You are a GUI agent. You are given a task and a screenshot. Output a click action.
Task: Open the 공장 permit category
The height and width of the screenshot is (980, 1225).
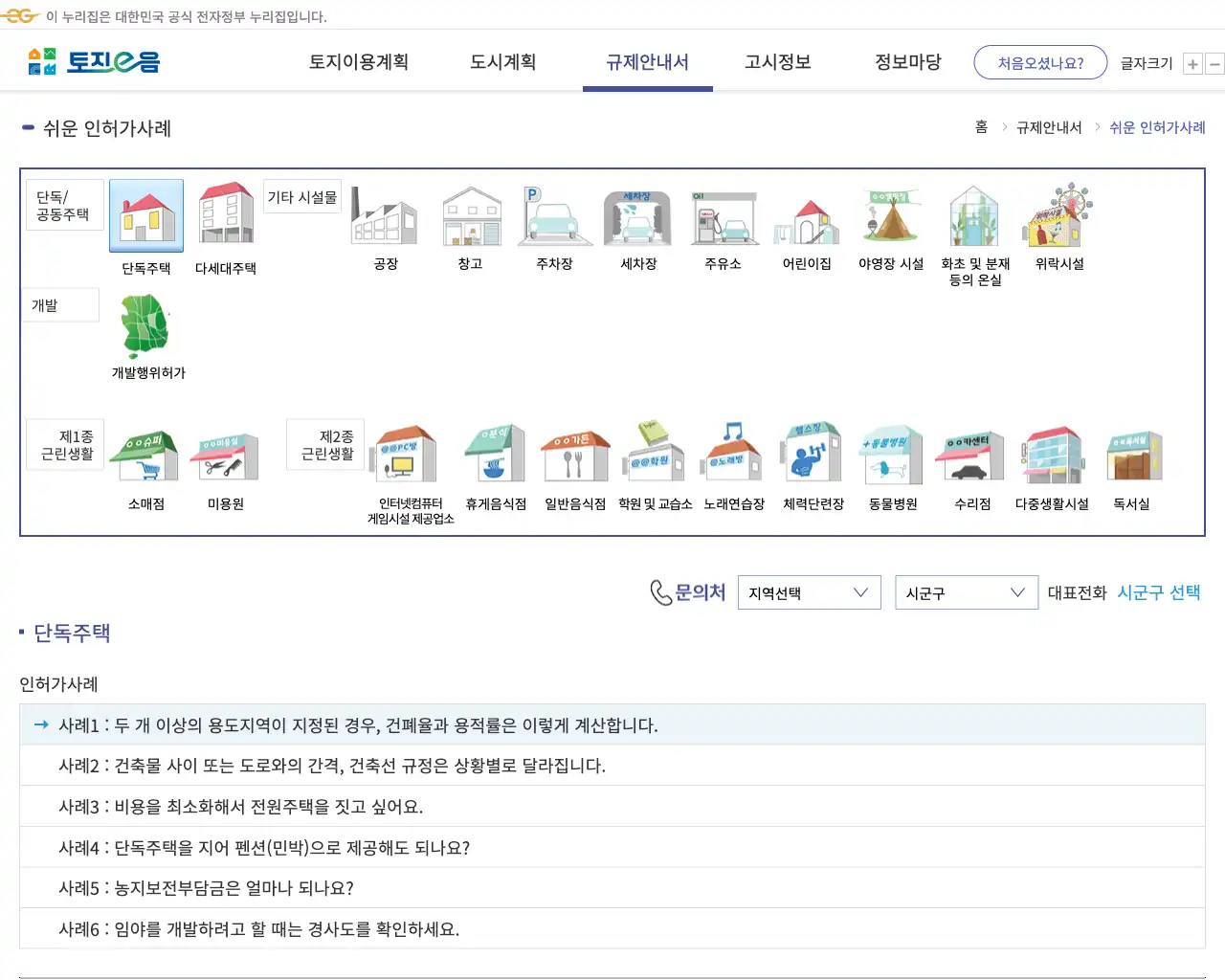[x=385, y=220]
